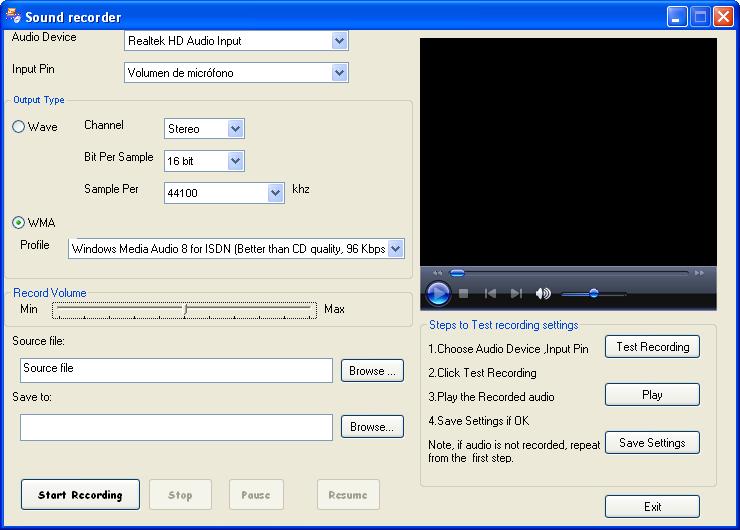Viewport: 740px width, 530px height.
Task: Mute the player via speaker icon
Action: 543,294
